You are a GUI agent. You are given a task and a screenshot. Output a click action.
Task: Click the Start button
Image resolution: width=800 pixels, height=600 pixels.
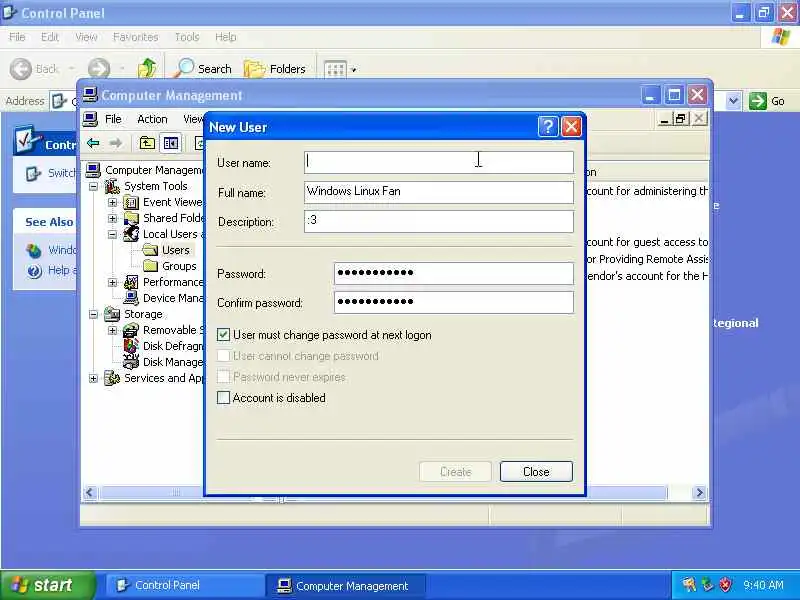pyautogui.click(x=47, y=585)
